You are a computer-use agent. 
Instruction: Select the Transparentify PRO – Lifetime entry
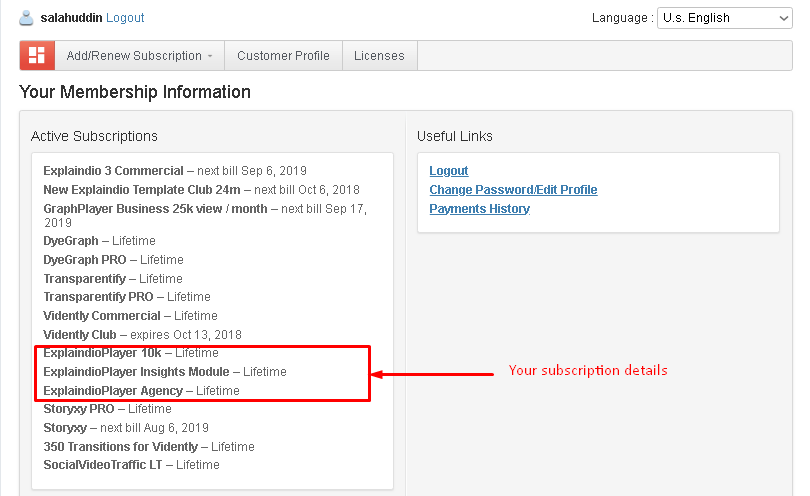tap(127, 297)
